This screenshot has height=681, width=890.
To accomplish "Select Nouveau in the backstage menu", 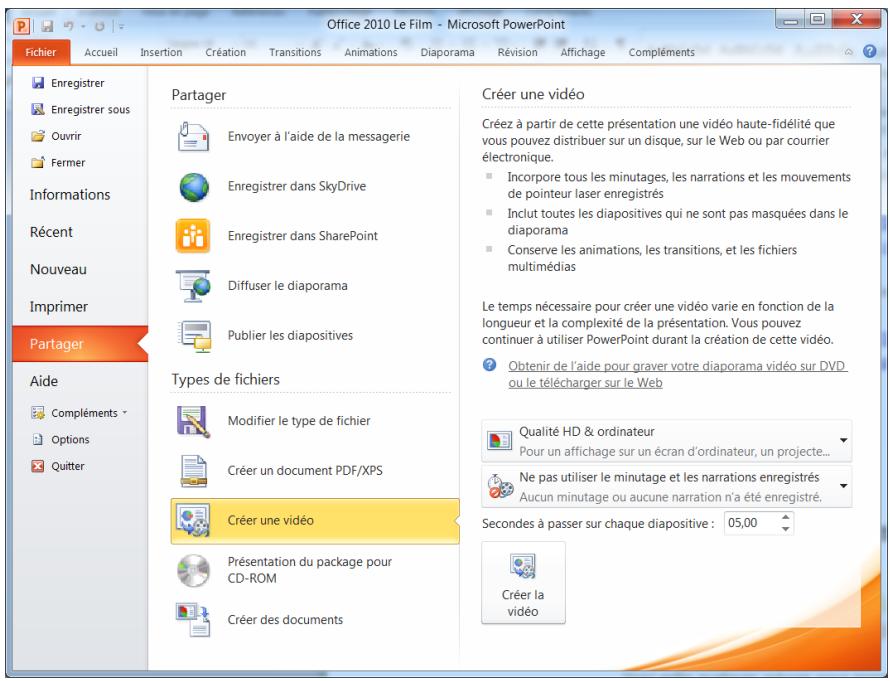I will 80,270.
